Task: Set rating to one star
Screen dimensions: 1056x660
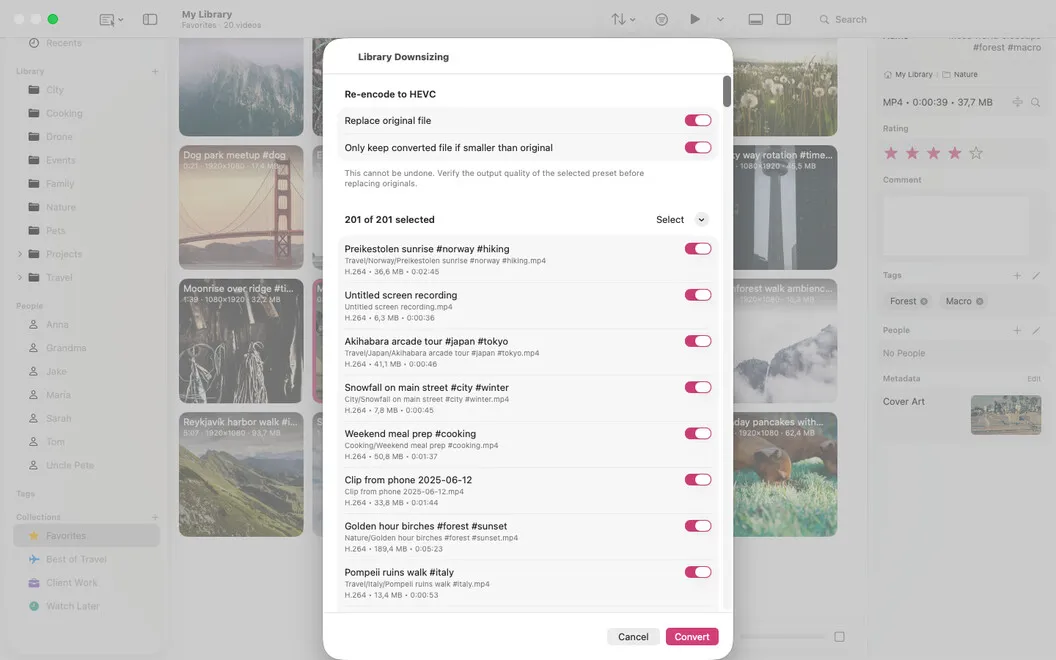Action: 891,154
